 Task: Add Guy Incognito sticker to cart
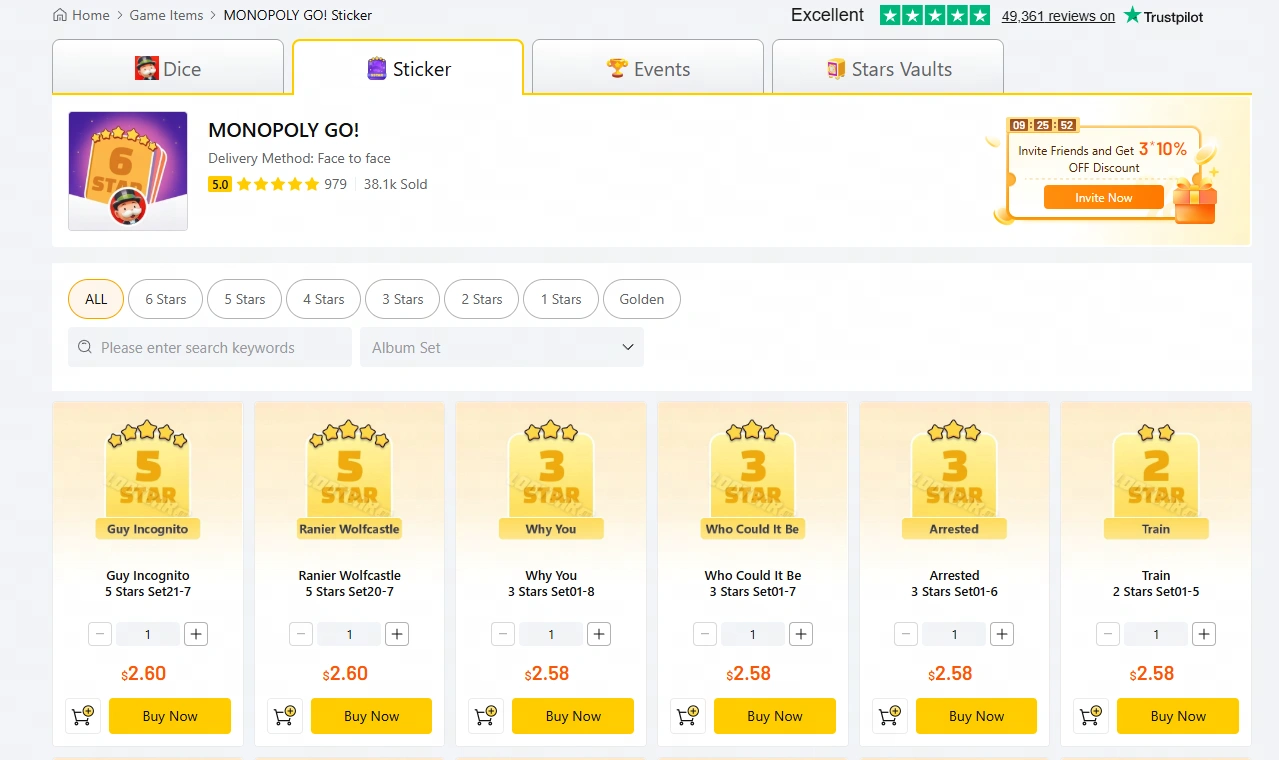pos(83,716)
